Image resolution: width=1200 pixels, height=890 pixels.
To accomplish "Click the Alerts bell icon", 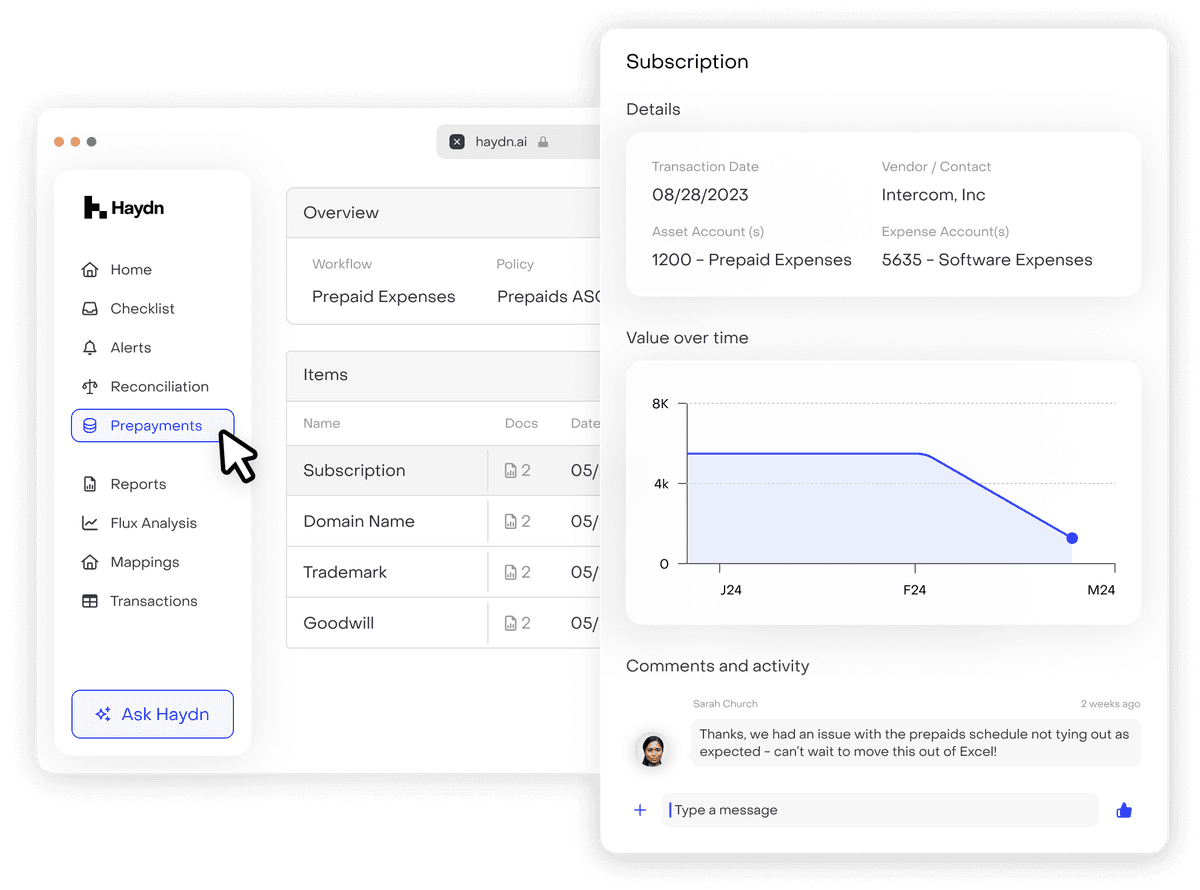I will (90, 348).
